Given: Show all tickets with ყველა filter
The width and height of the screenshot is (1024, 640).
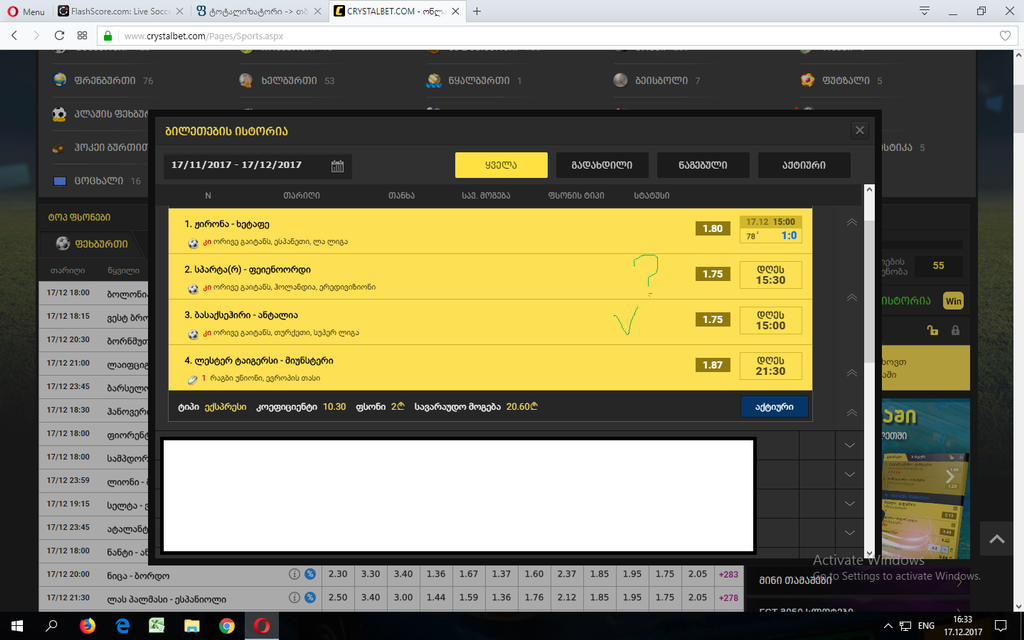Looking at the screenshot, I should [x=501, y=165].
